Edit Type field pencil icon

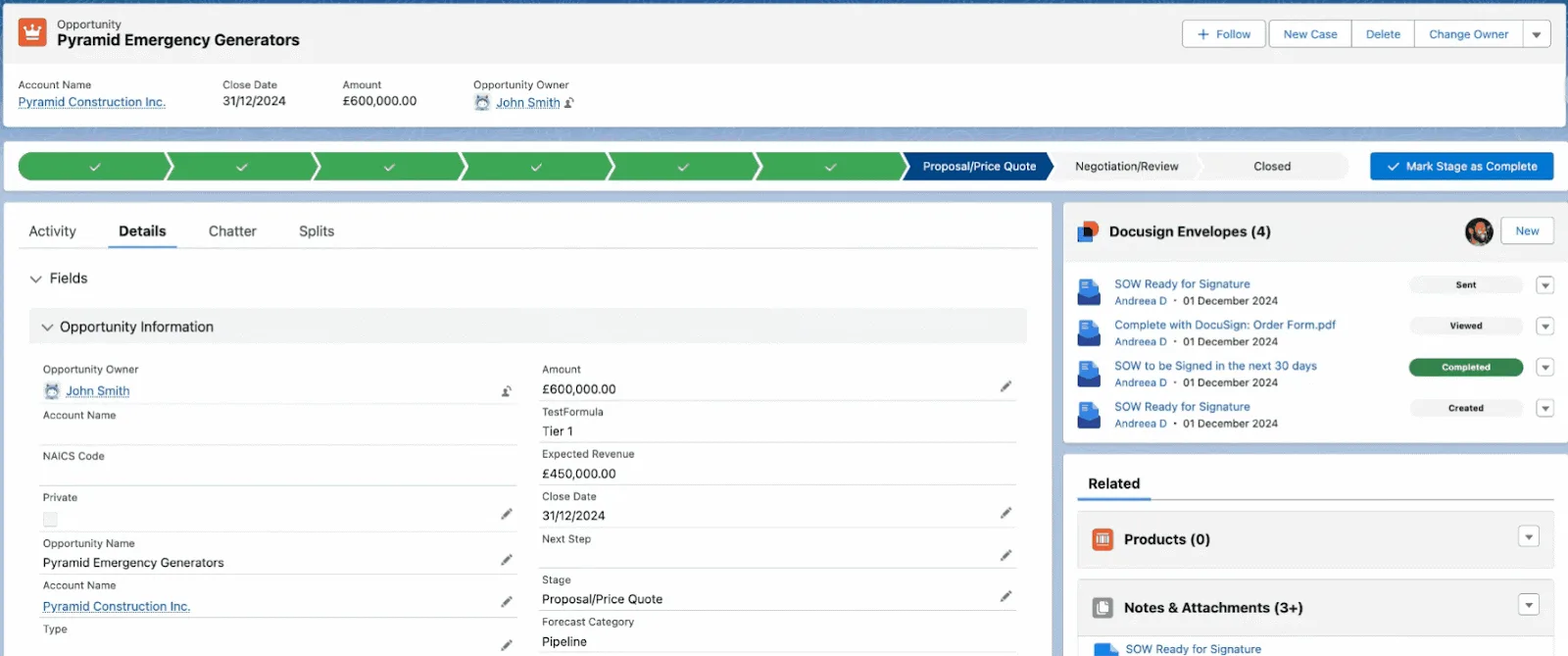507,645
